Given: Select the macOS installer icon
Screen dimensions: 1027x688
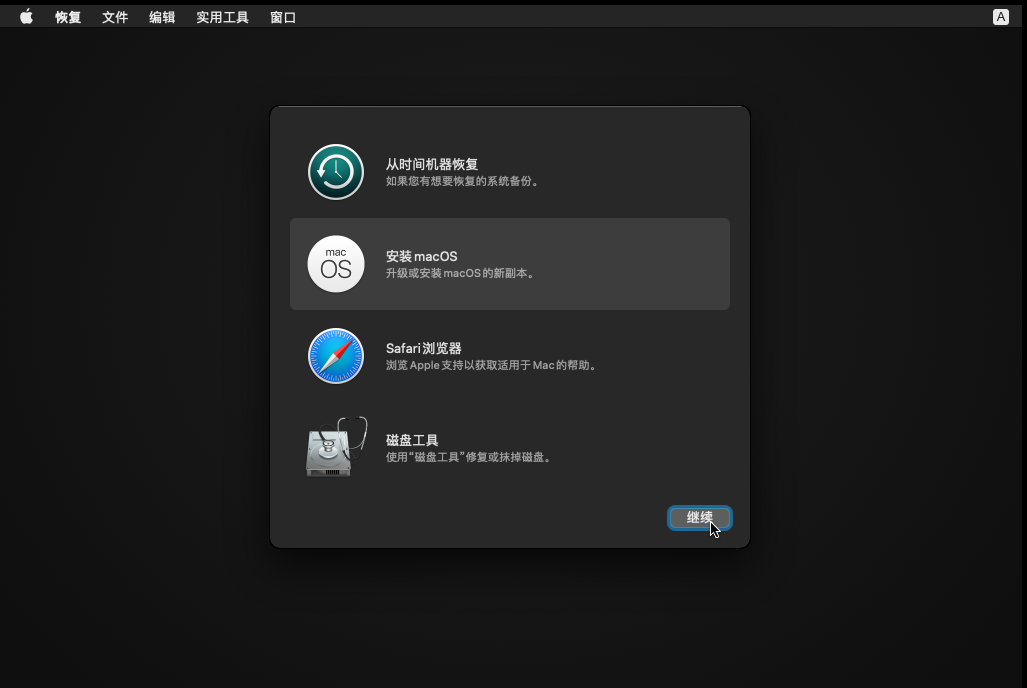Looking at the screenshot, I should click(x=336, y=264).
